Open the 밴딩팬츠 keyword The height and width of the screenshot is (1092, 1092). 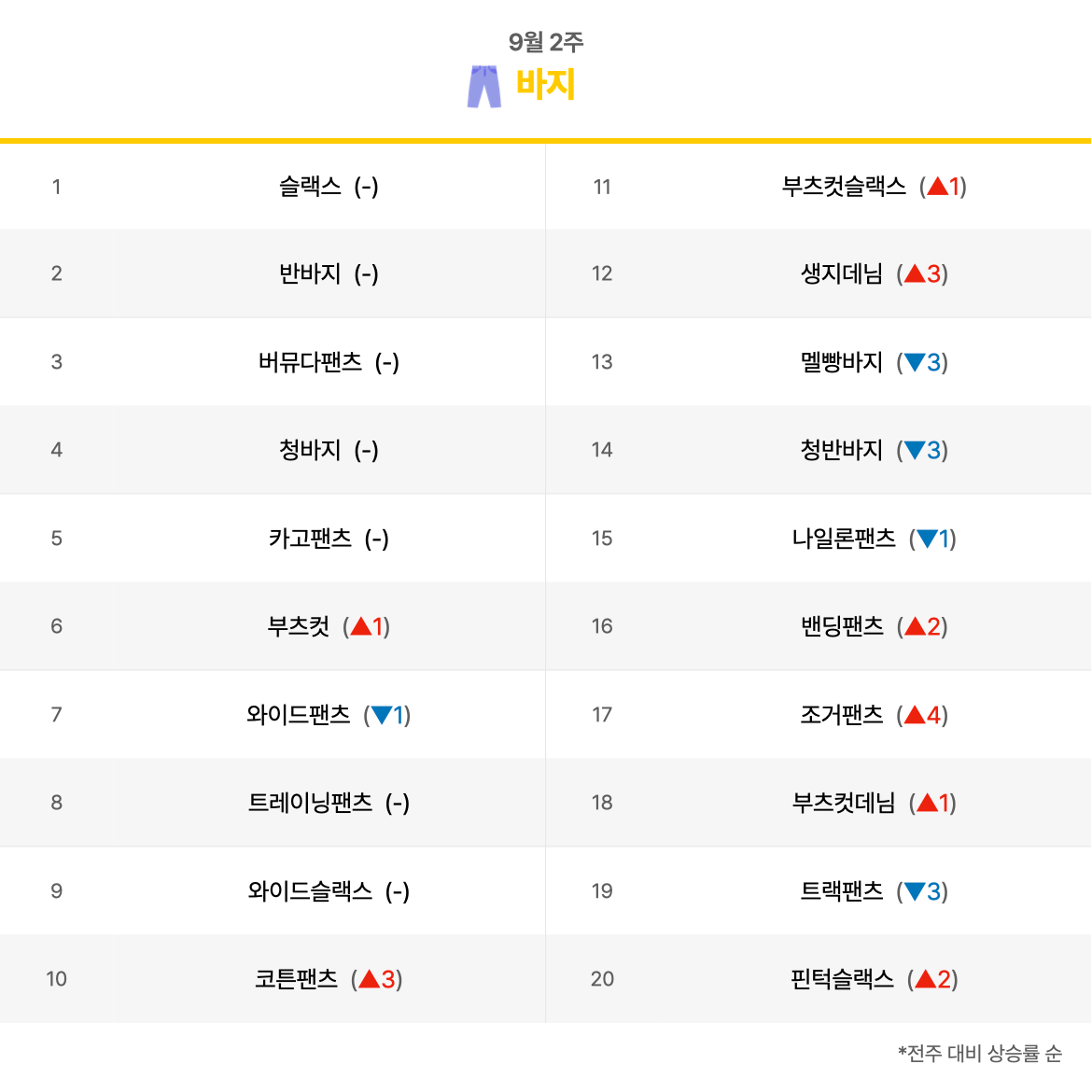point(841,626)
